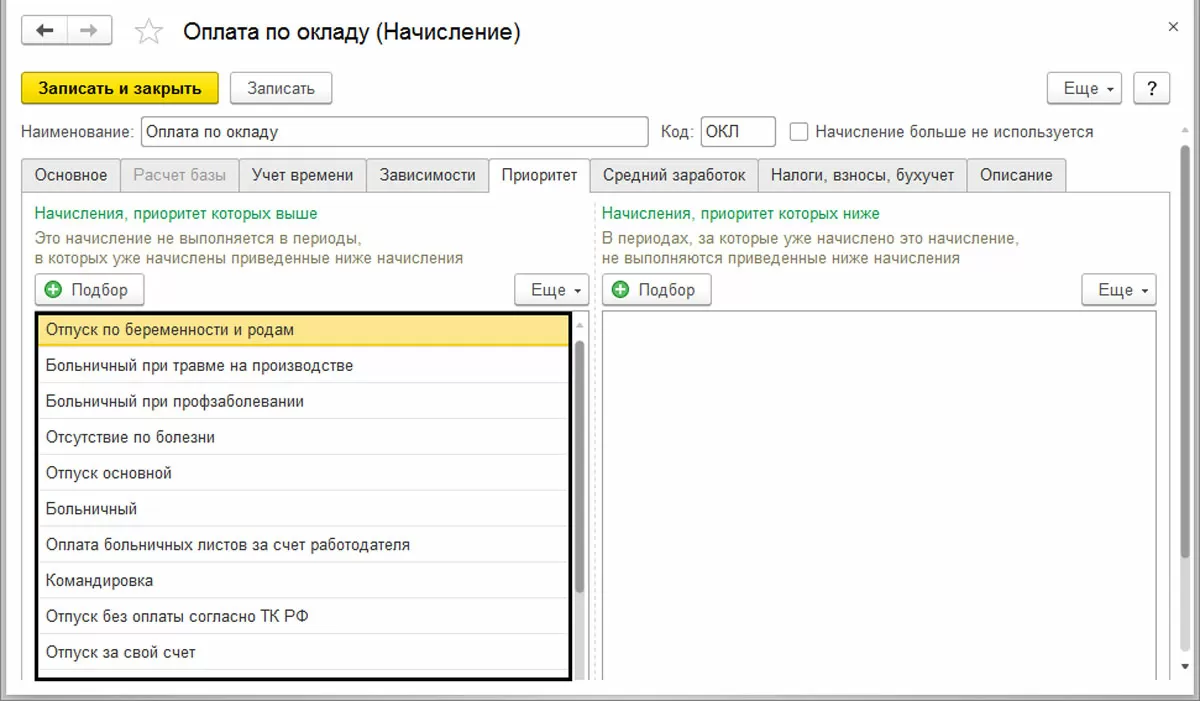1200x701 pixels.
Task: Close the form with the X icon
Action: 1173,27
